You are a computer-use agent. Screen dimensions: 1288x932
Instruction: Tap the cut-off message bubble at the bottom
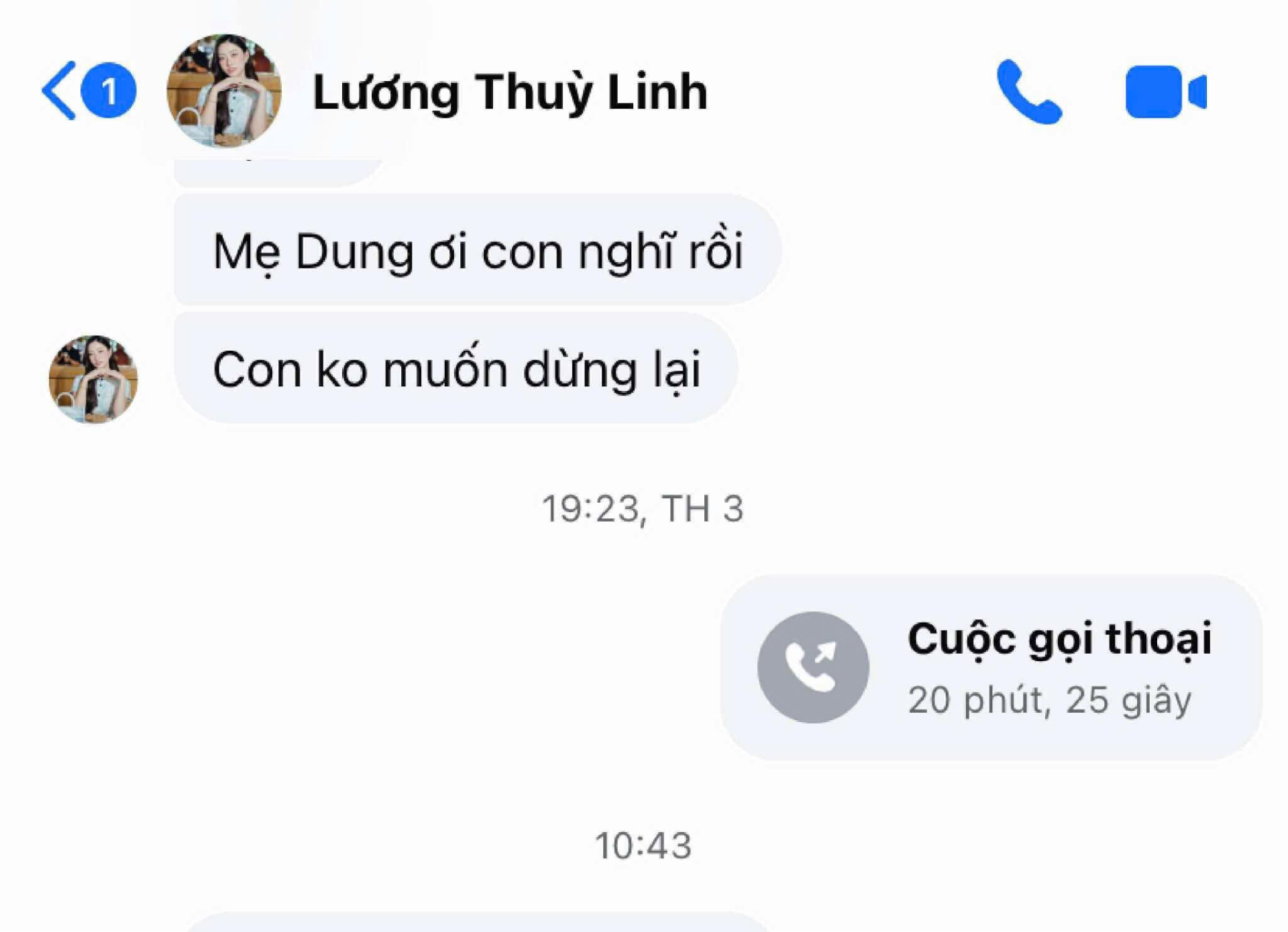pyautogui.click(x=477, y=922)
